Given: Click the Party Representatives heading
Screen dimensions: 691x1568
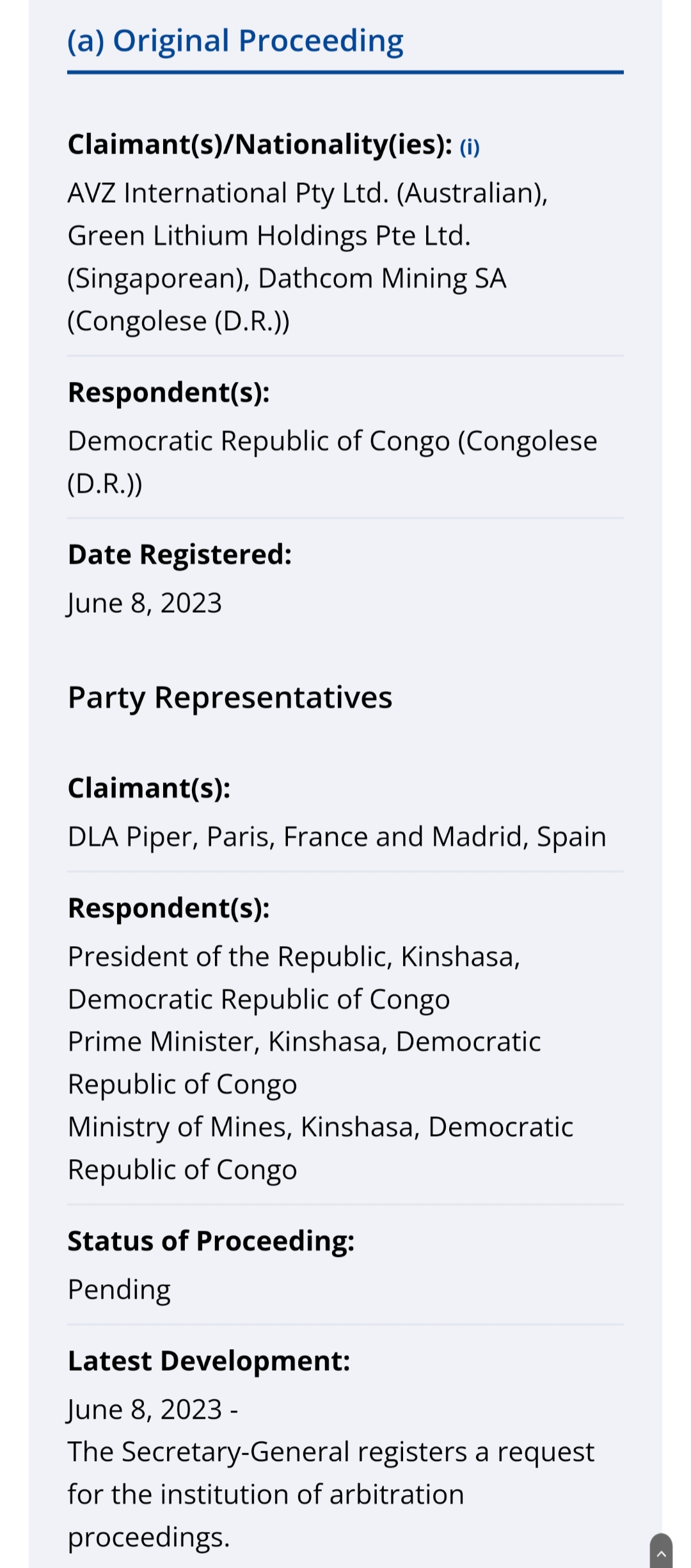Looking at the screenshot, I should 230,697.
